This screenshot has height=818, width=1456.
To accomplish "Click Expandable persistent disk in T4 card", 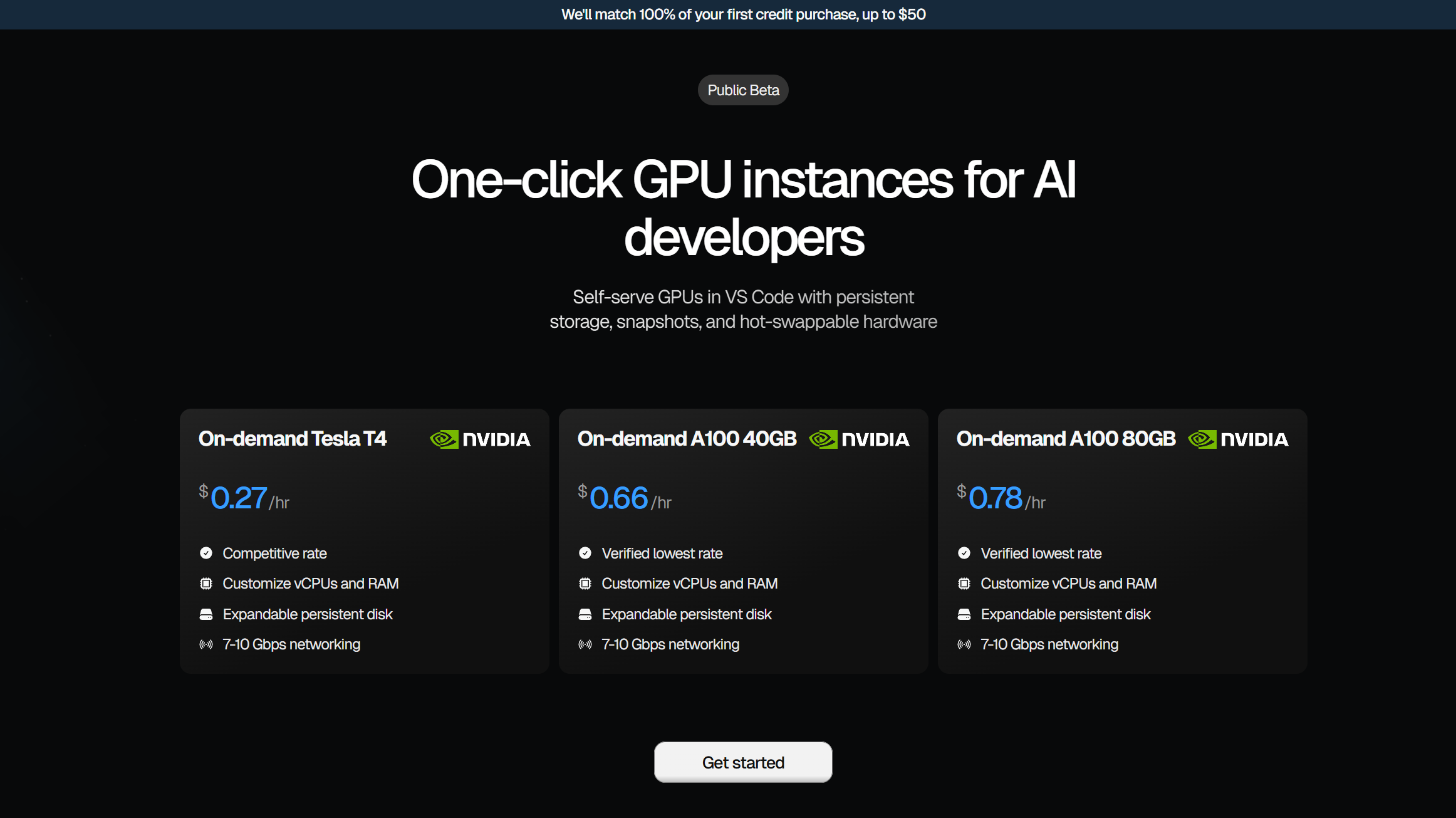I will click(308, 614).
